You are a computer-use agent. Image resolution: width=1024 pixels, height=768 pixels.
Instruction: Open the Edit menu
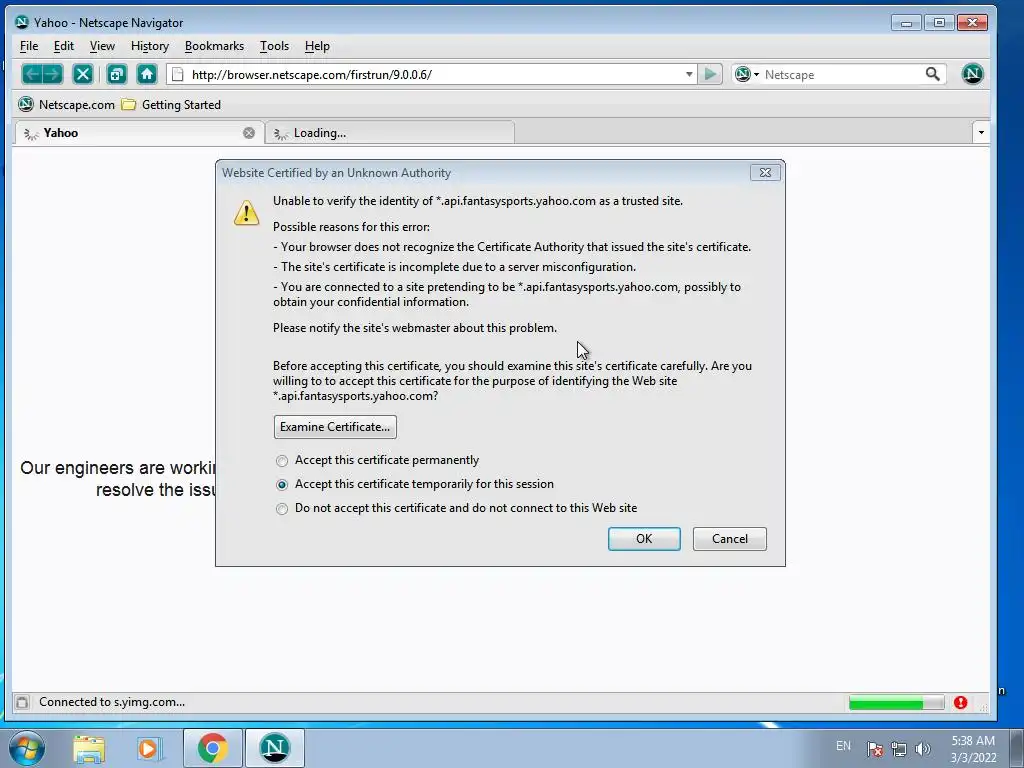[63, 46]
